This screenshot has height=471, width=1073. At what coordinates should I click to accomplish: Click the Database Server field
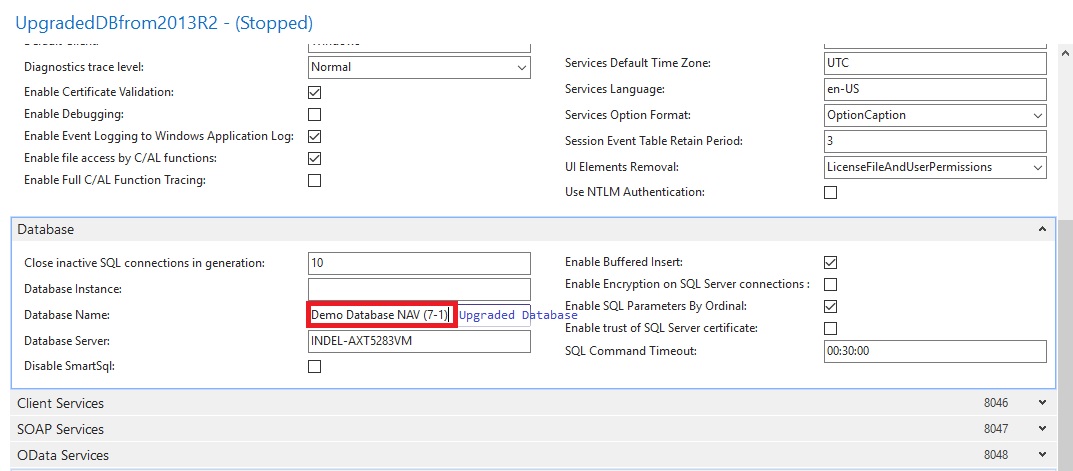(x=419, y=341)
